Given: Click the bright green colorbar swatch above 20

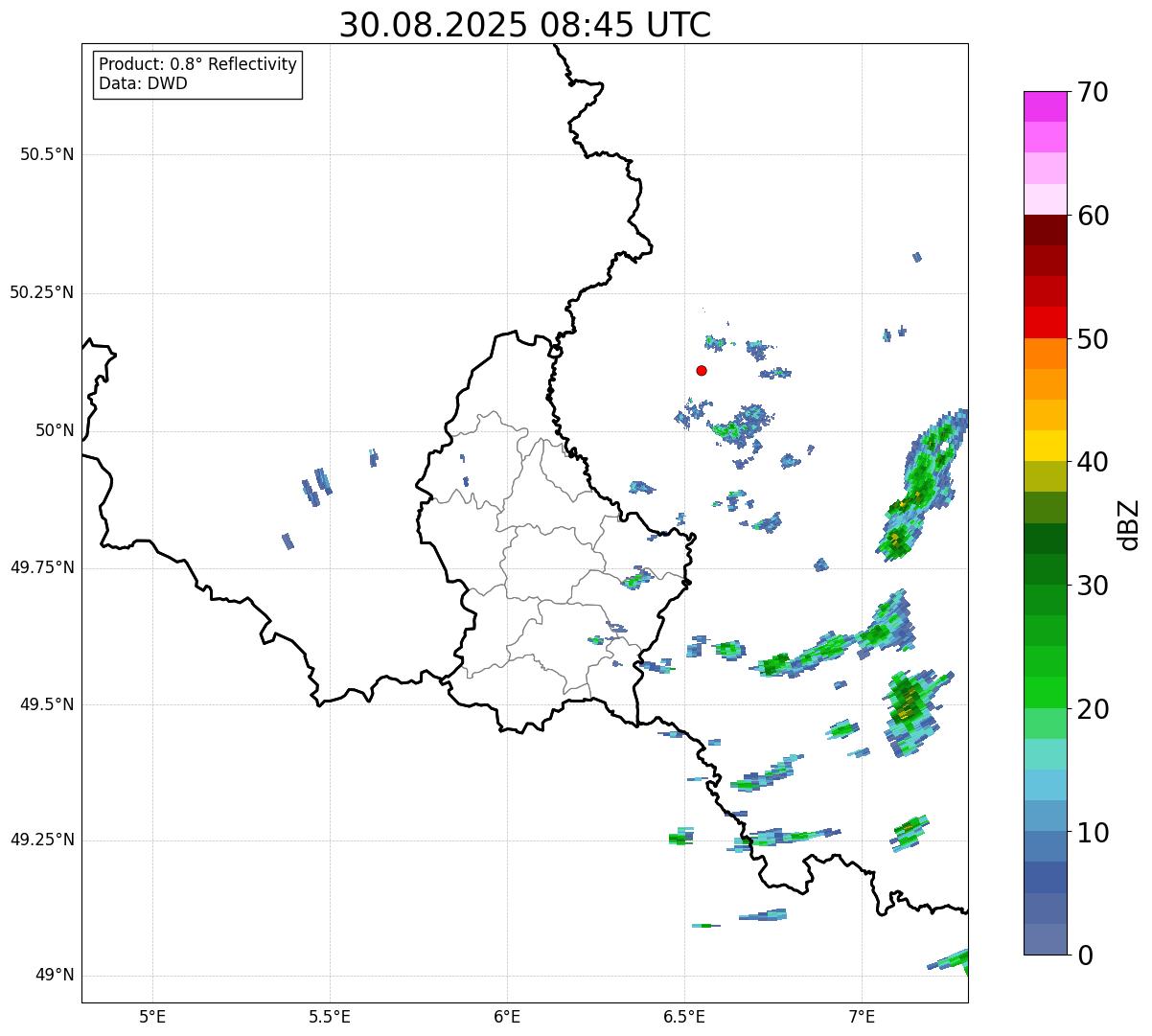Looking at the screenshot, I should pyautogui.click(x=1045, y=692).
